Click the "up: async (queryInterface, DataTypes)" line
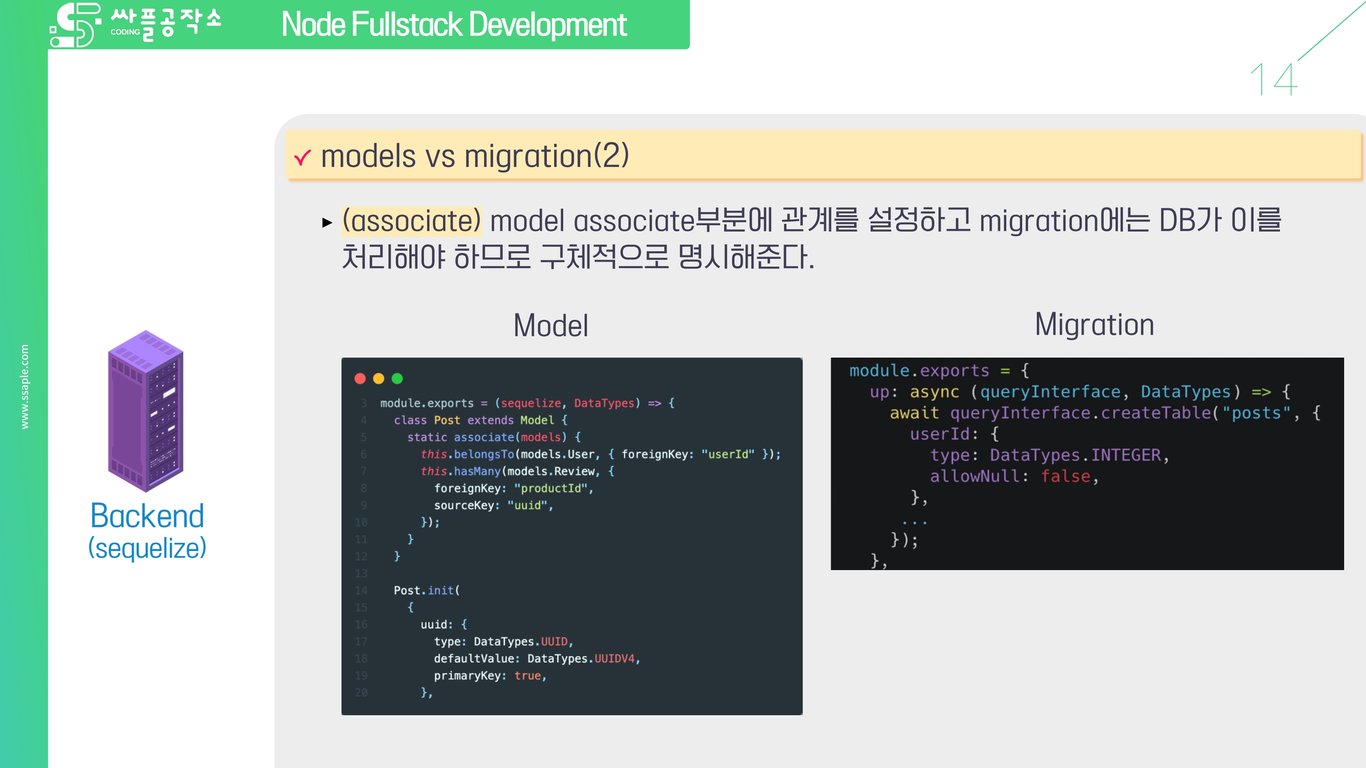1366x768 pixels. (1081, 392)
